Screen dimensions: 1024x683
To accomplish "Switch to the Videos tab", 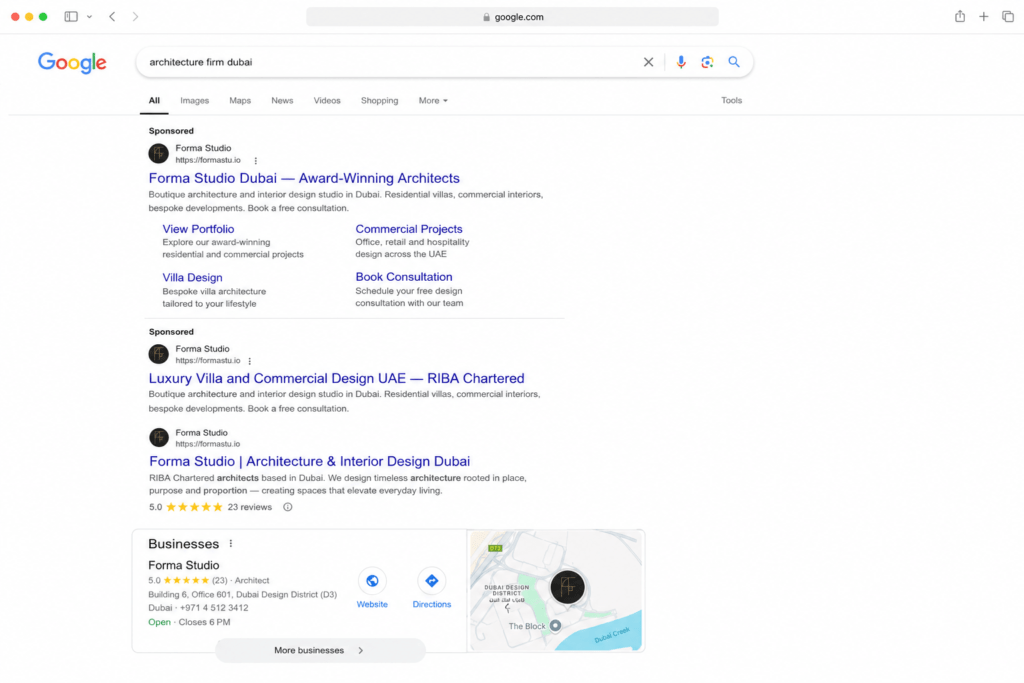I will pos(327,101).
